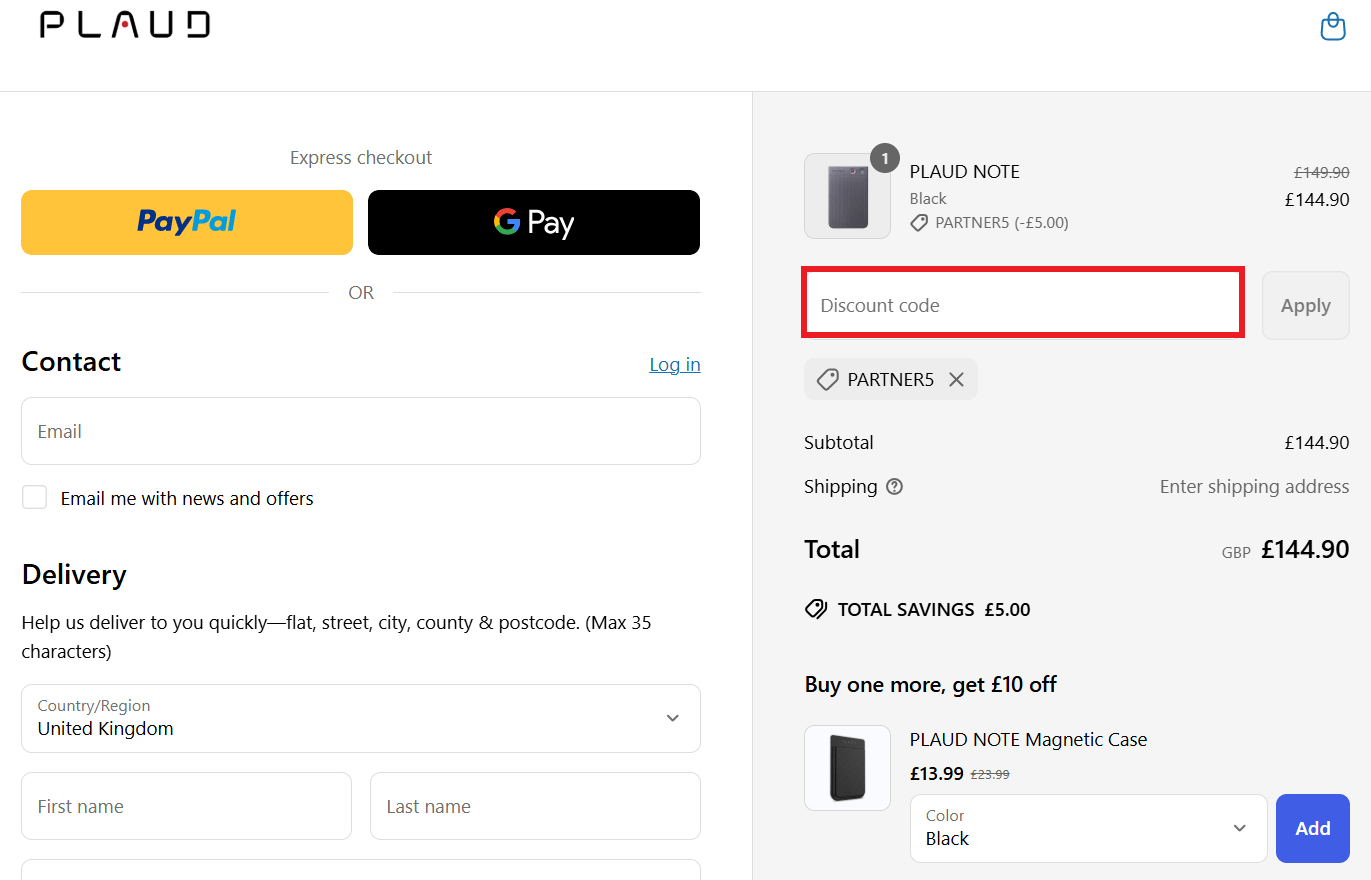Screen dimensions: 1371x880
Task: Pay with Google Pay
Action: 534,222
